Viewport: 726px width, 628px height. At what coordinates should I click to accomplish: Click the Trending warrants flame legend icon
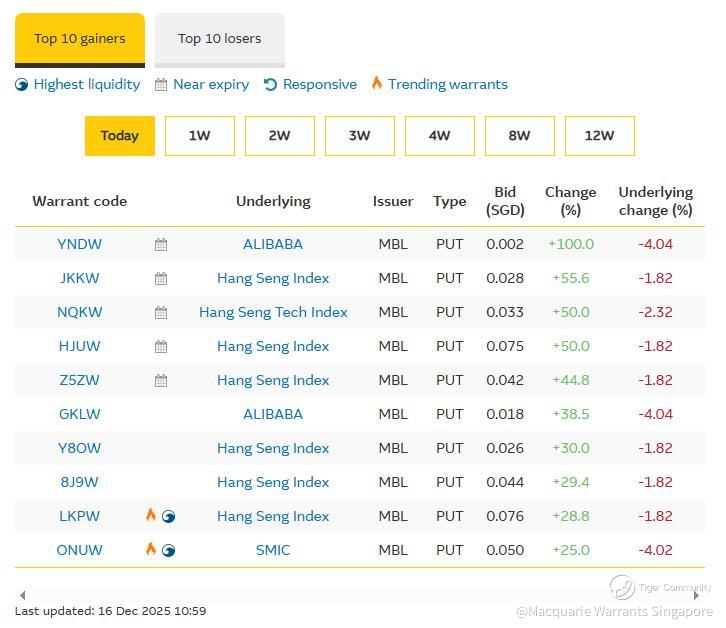coord(377,83)
